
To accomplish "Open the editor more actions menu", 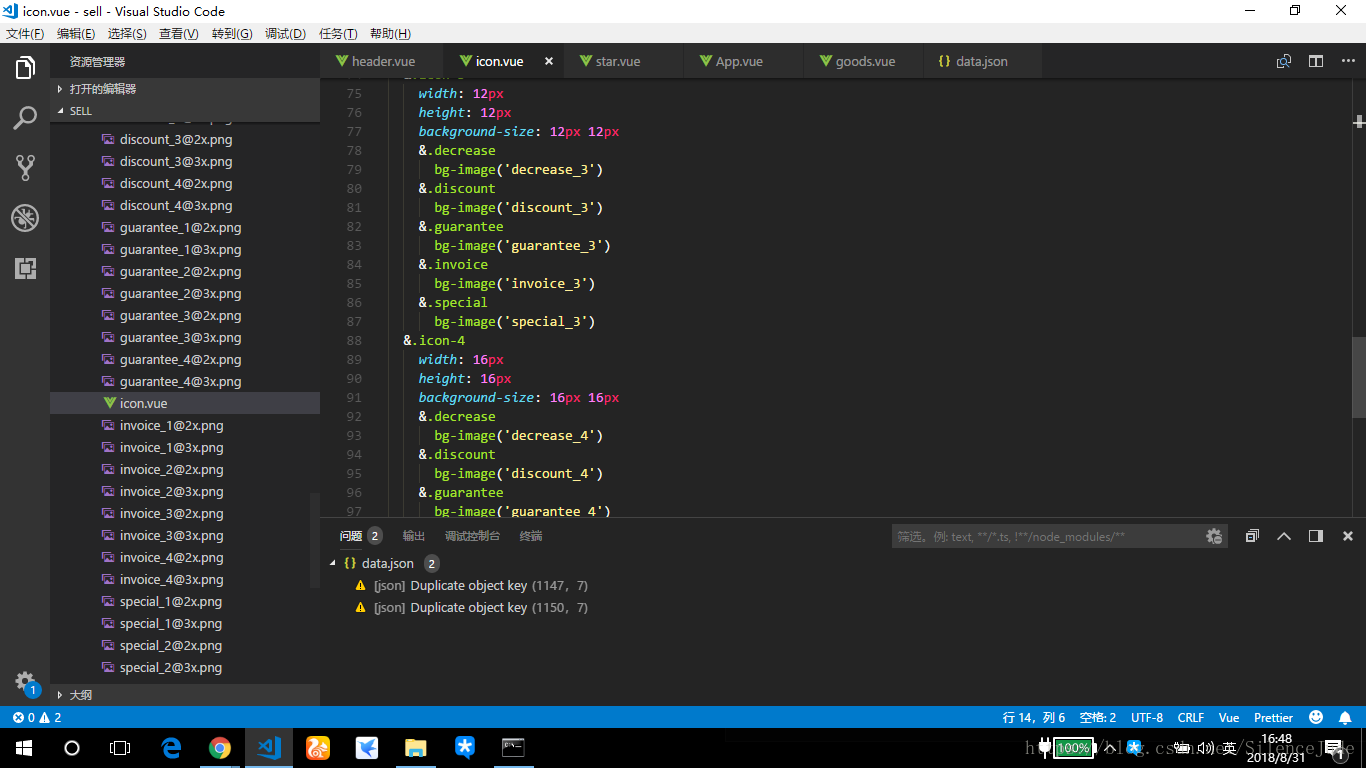I will (1346, 61).
